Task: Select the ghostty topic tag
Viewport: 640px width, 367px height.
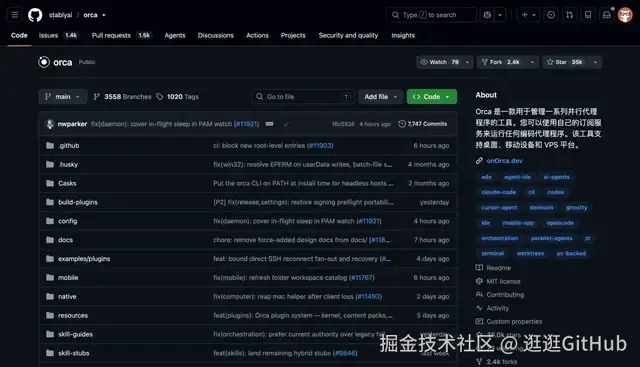Action: click(576, 207)
